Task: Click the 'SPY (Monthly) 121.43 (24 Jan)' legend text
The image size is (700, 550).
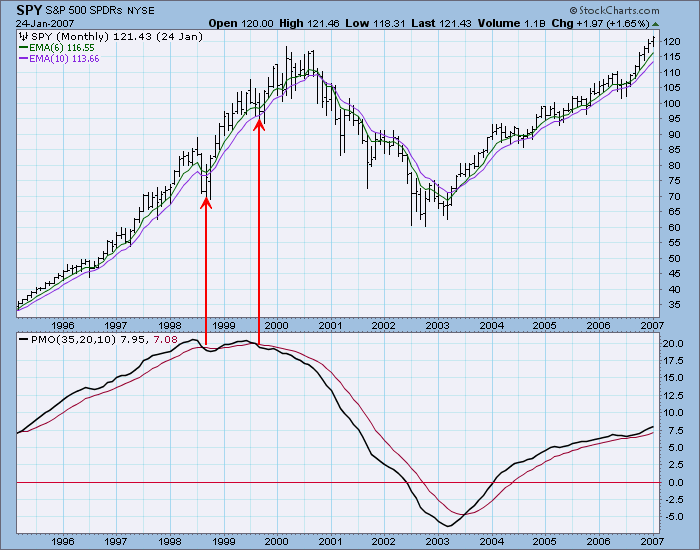Action: pos(117,37)
